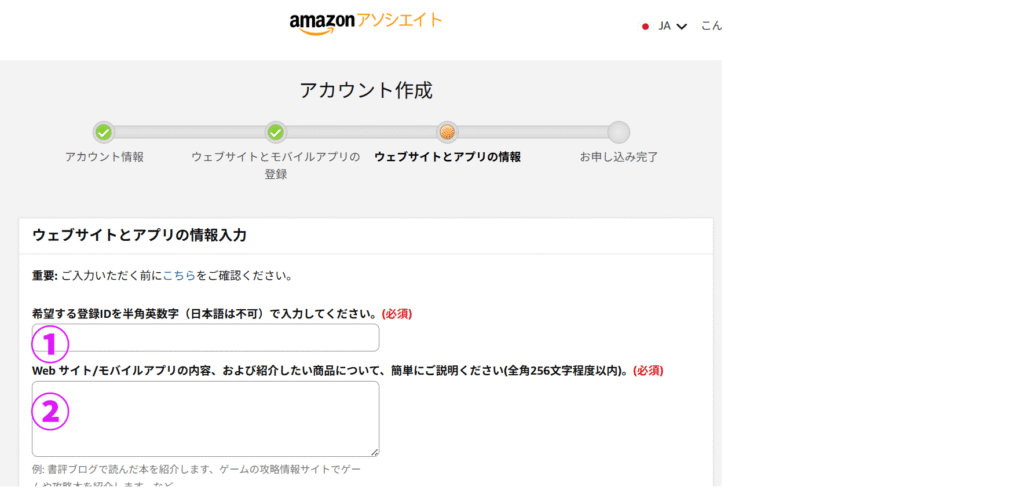The image size is (1024, 502).
Task: Click the textarea resize handle corner
Action: click(x=375, y=452)
